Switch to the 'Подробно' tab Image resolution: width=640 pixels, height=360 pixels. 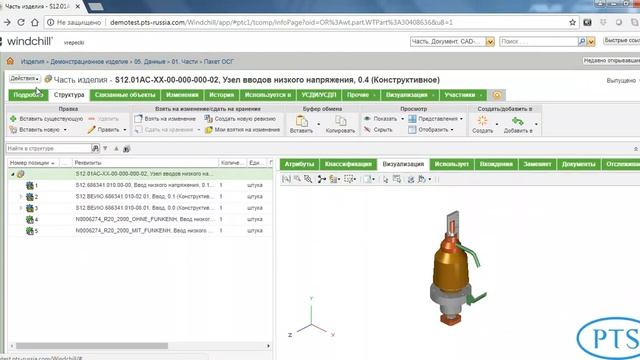(x=28, y=95)
